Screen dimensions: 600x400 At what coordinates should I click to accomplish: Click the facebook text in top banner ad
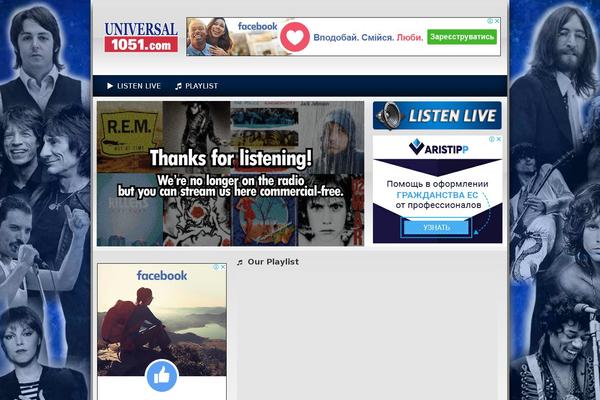(x=257, y=26)
